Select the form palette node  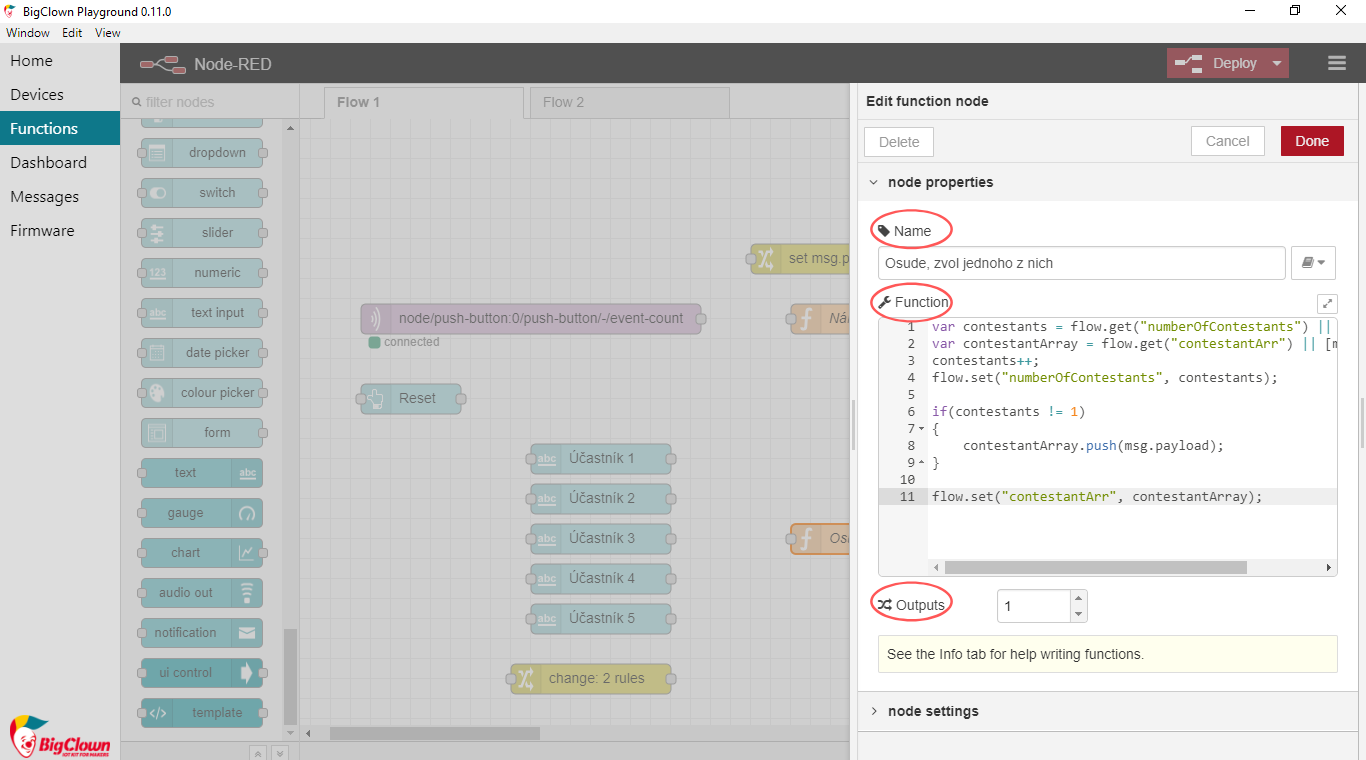pyautogui.click(x=202, y=433)
